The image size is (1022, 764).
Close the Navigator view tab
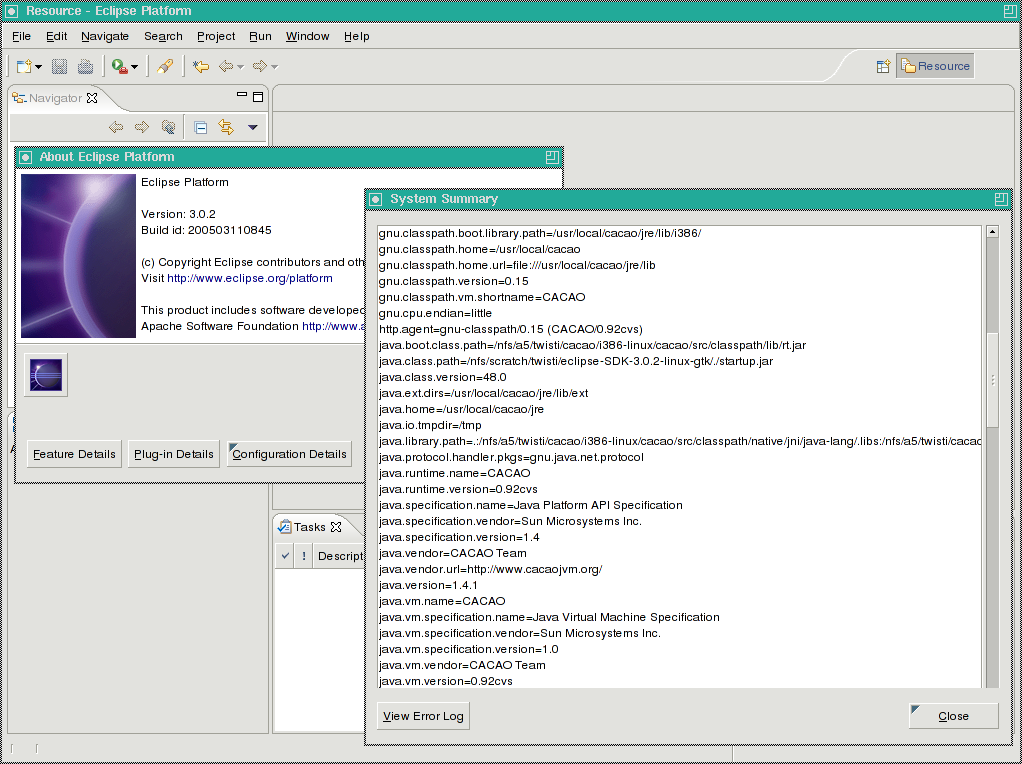[x=92, y=98]
